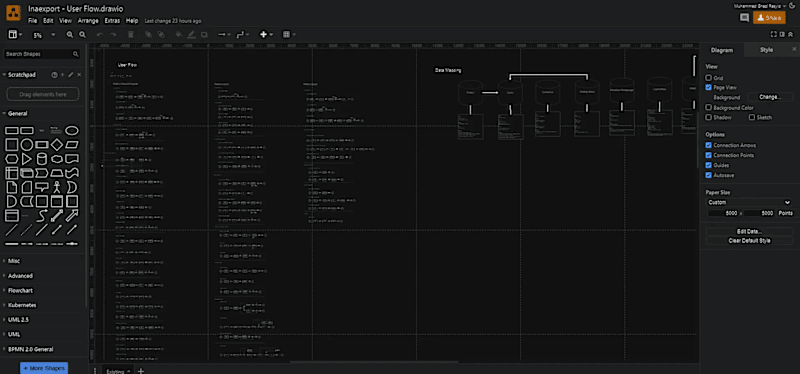
Task: Zoom in with the magnifier plus icon
Action: [70, 35]
